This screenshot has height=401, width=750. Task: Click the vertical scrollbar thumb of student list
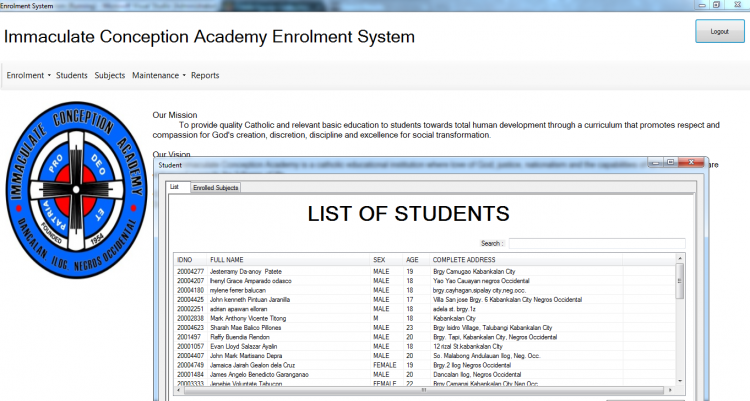(x=680, y=281)
